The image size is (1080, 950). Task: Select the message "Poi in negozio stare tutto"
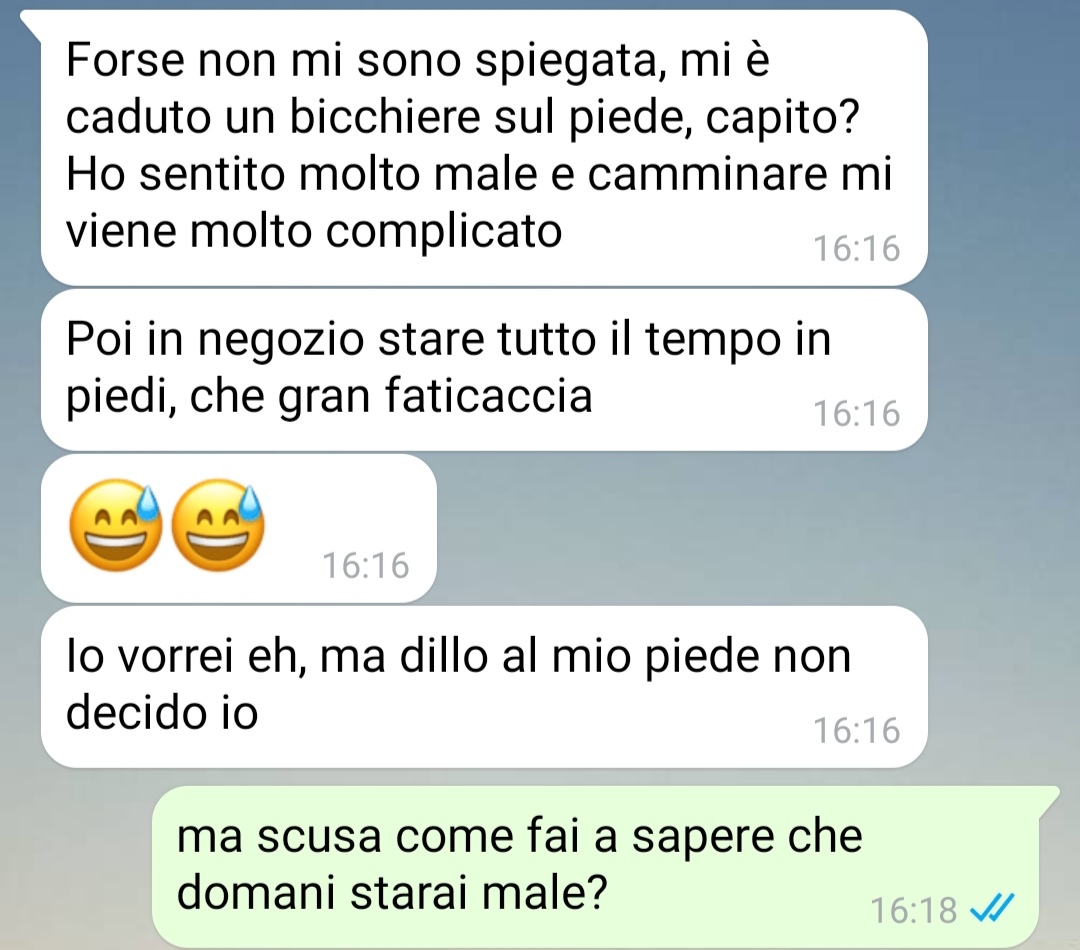click(x=484, y=370)
